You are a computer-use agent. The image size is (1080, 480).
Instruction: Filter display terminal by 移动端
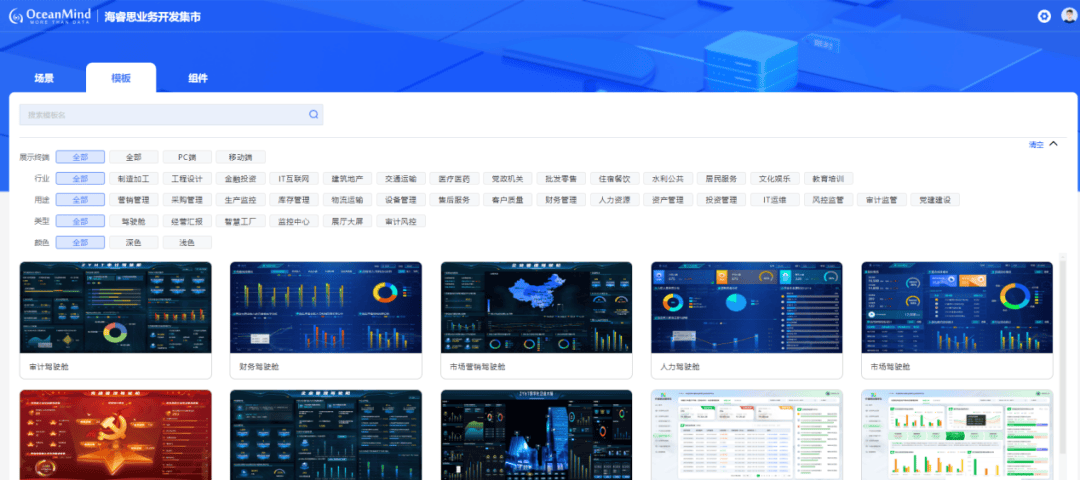click(x=240, y=157)
